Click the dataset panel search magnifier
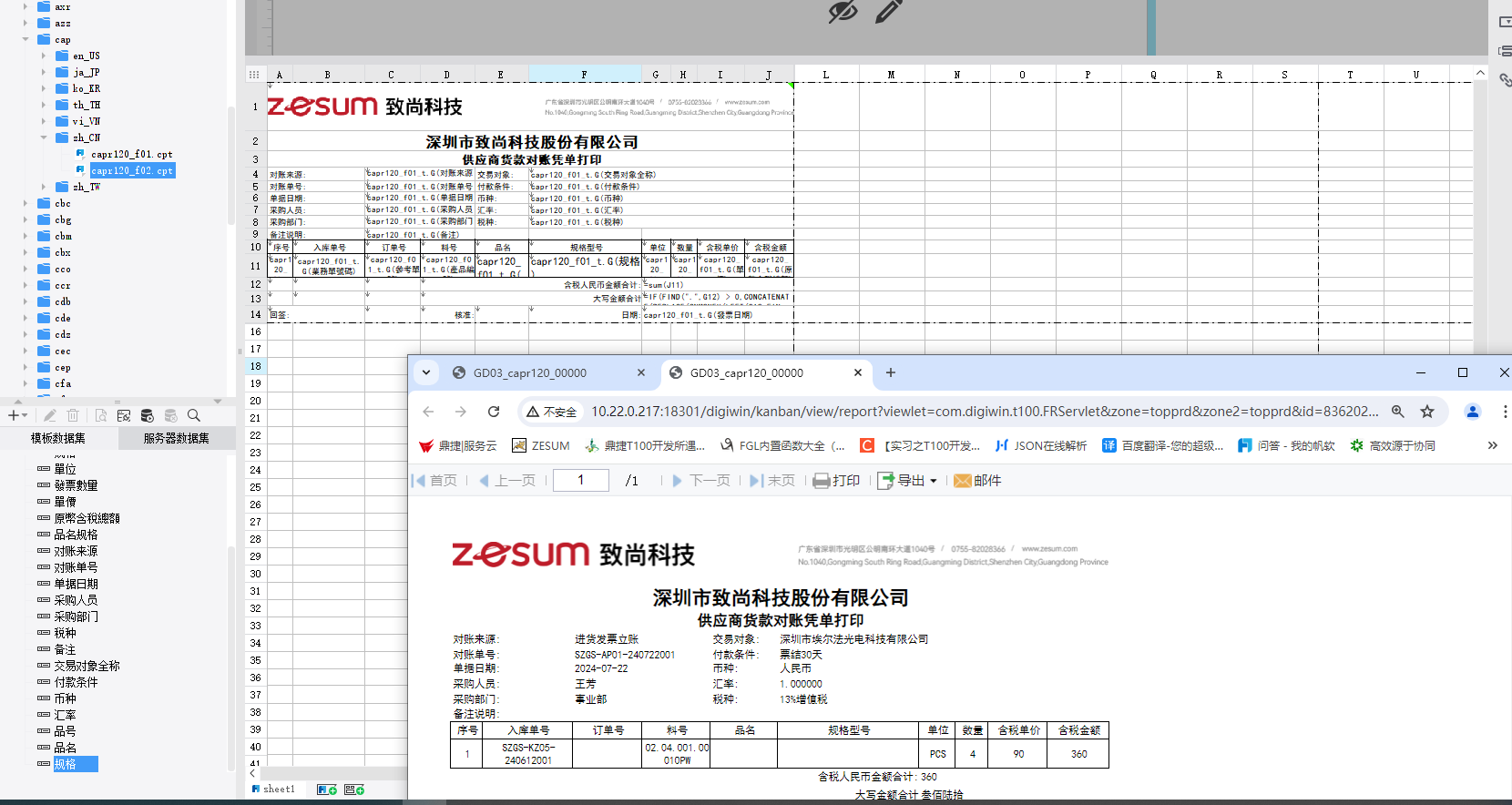The image size is (1512, 805). [x=193, y=415]
